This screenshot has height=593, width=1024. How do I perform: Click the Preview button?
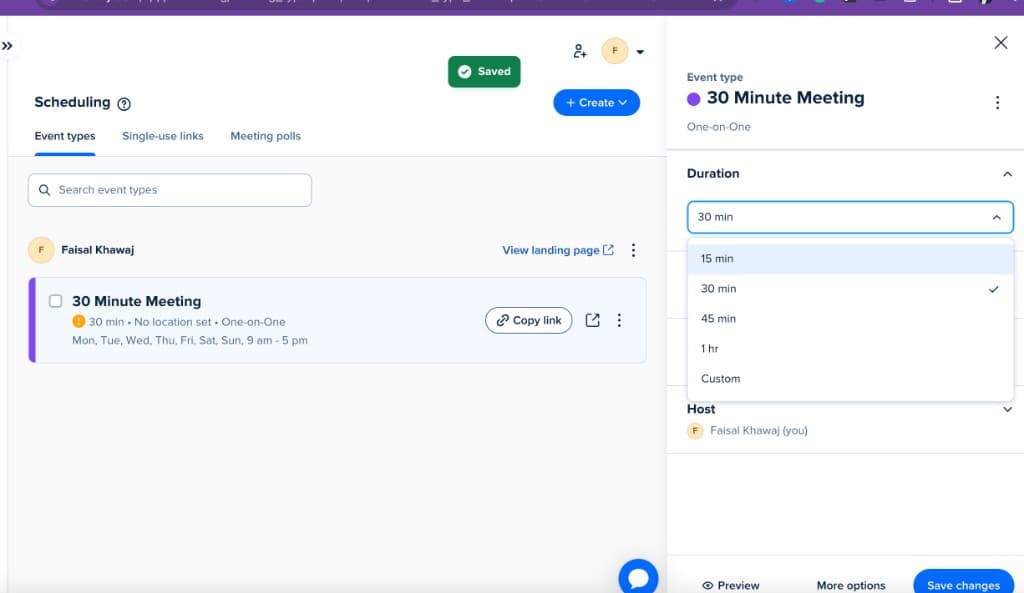coord(731,585)
